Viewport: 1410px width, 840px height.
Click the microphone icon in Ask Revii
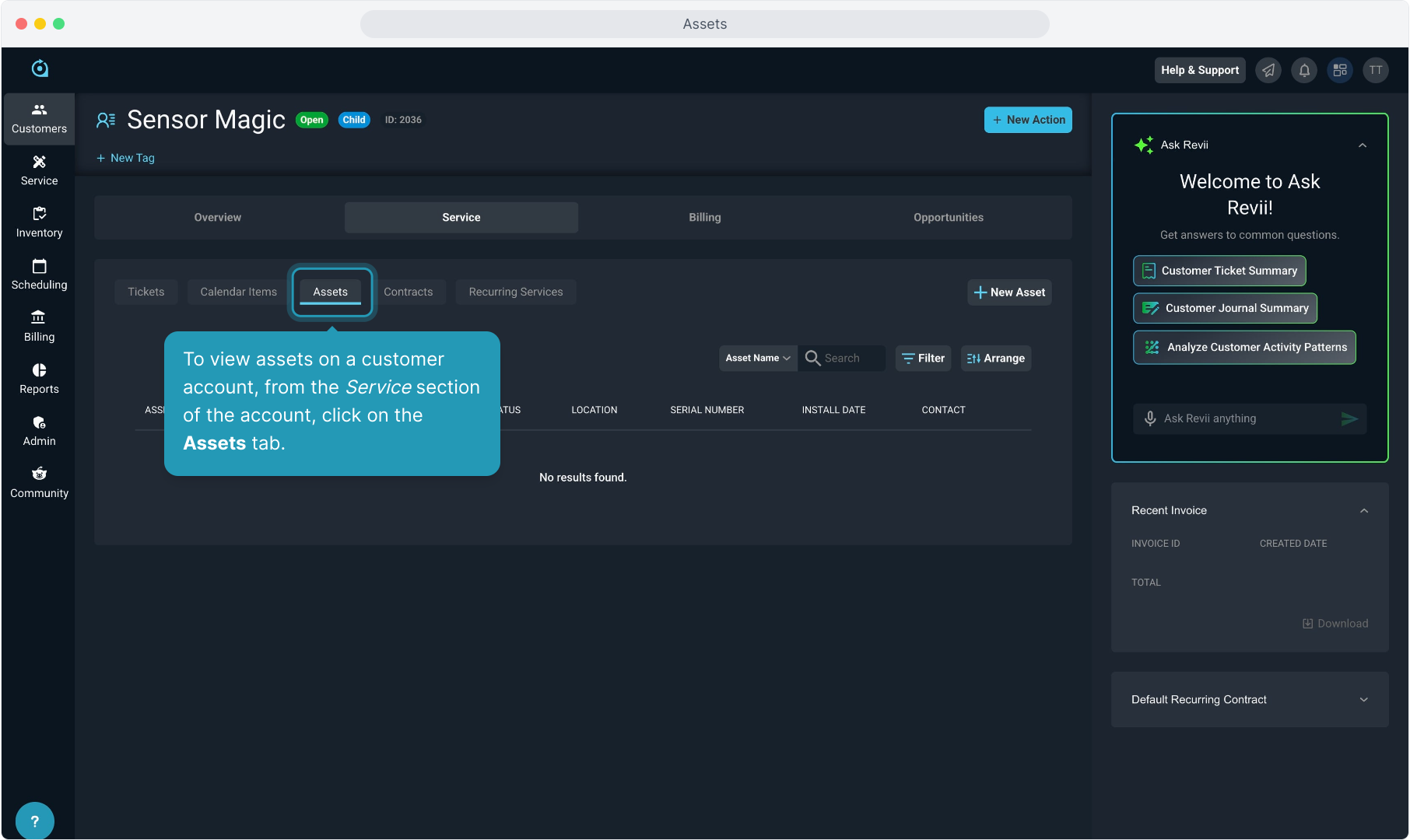(x=1150, y=418)
